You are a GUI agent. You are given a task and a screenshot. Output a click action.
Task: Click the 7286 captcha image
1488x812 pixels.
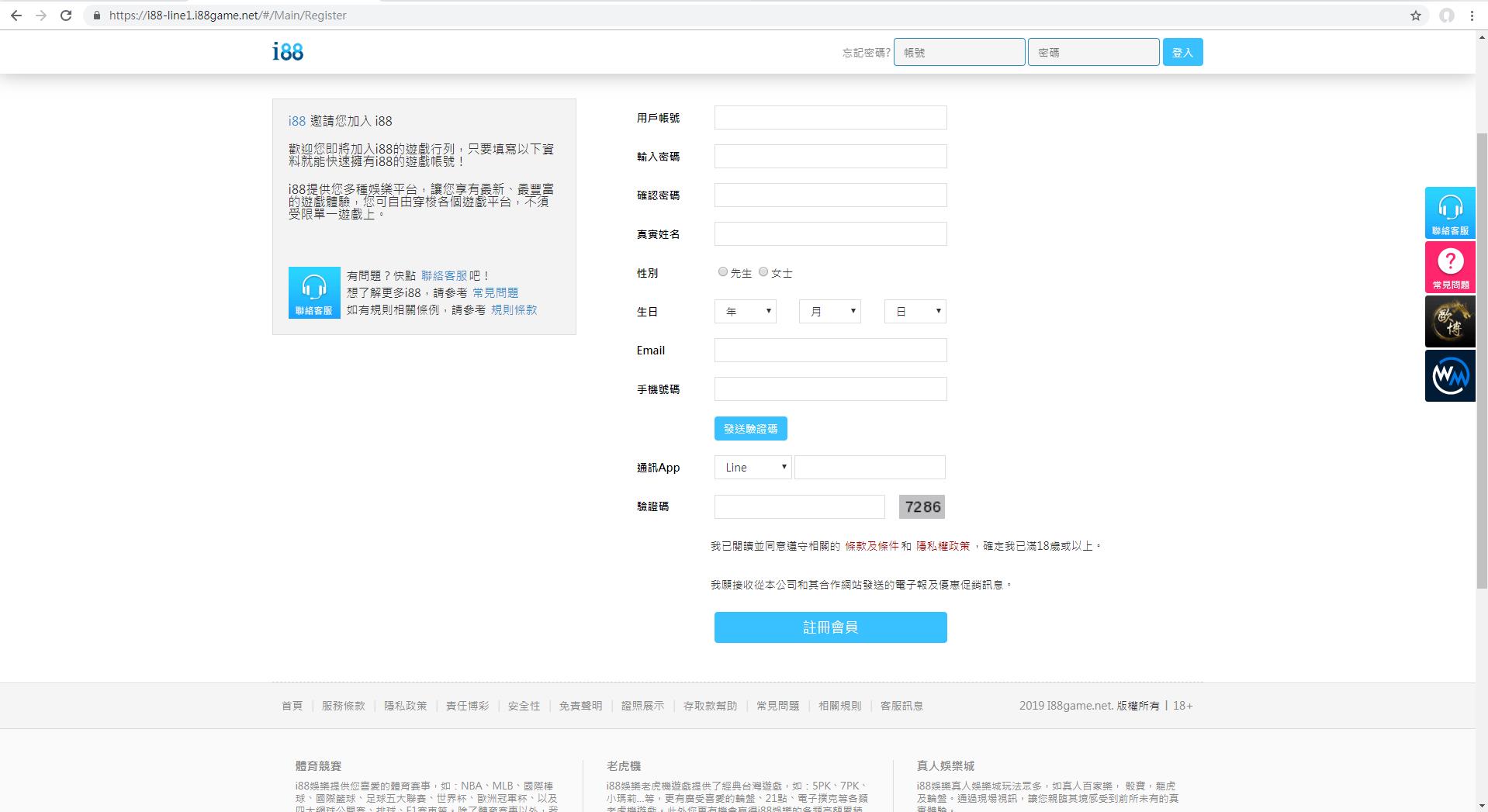coord(922,507)
